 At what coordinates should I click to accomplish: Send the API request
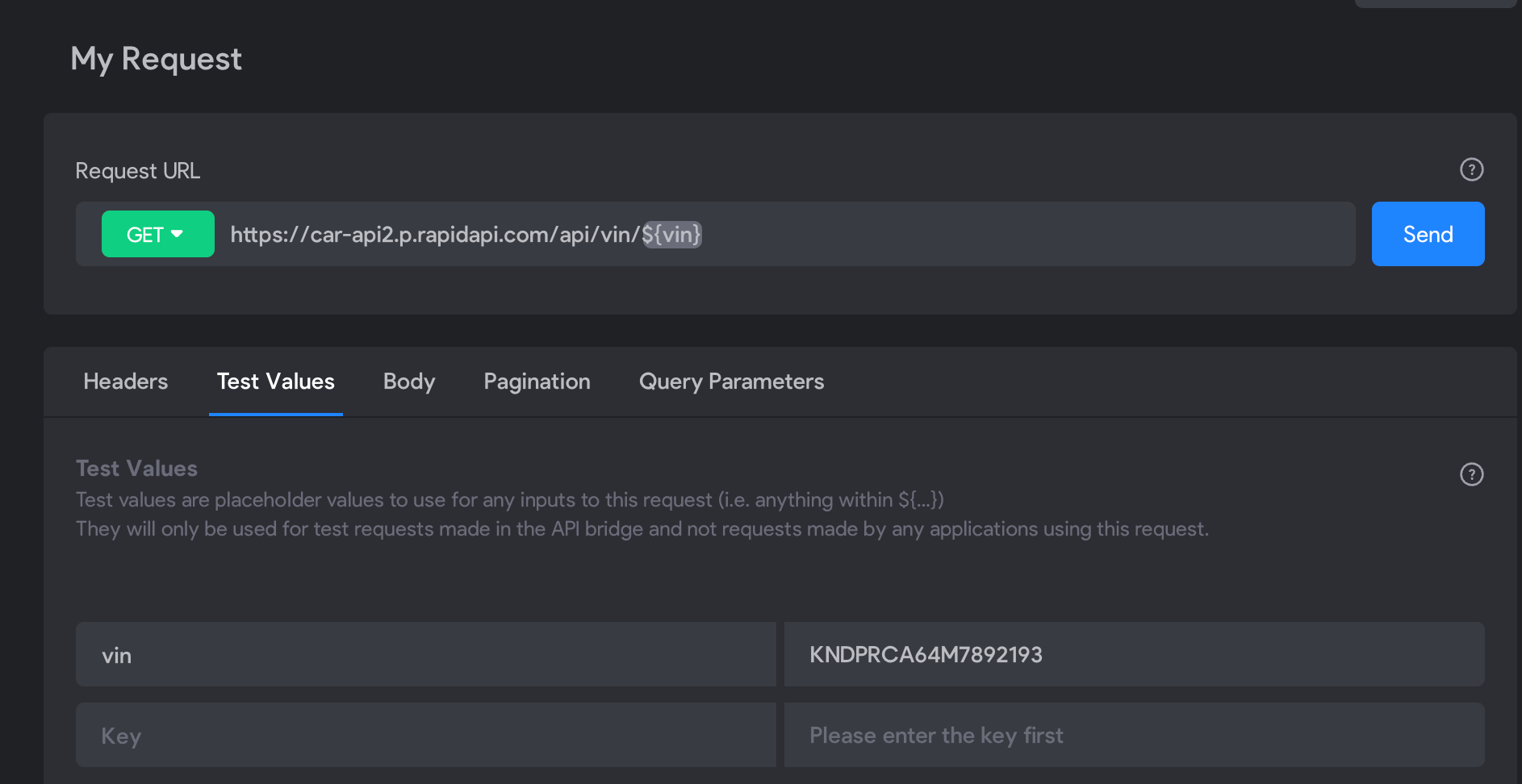click(x=1428, y=234)
